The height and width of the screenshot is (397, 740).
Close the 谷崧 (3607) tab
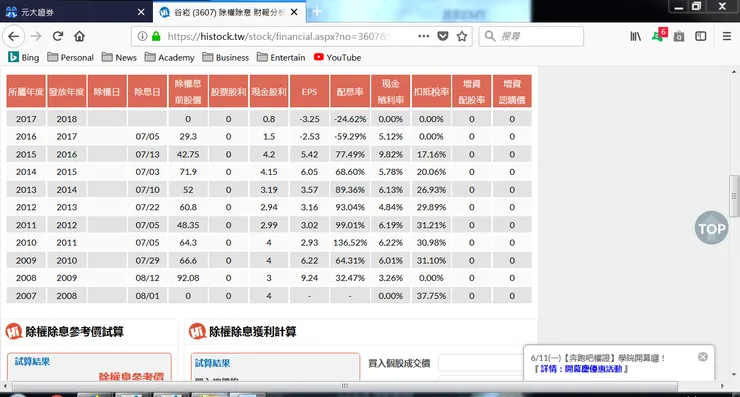coord(294,12)
